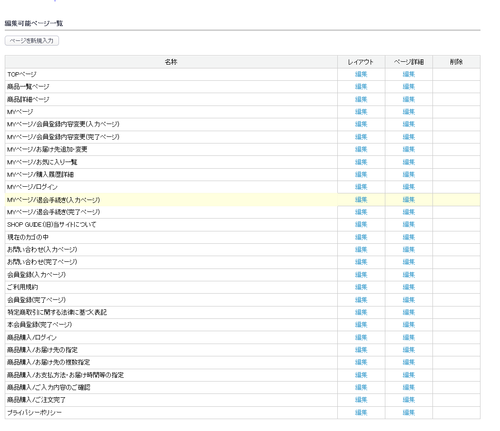Edit layout of MYページ/会員登録内容変更(入力ページ)
The height and width of the screenshot is (431, 500).
point(361,124)
